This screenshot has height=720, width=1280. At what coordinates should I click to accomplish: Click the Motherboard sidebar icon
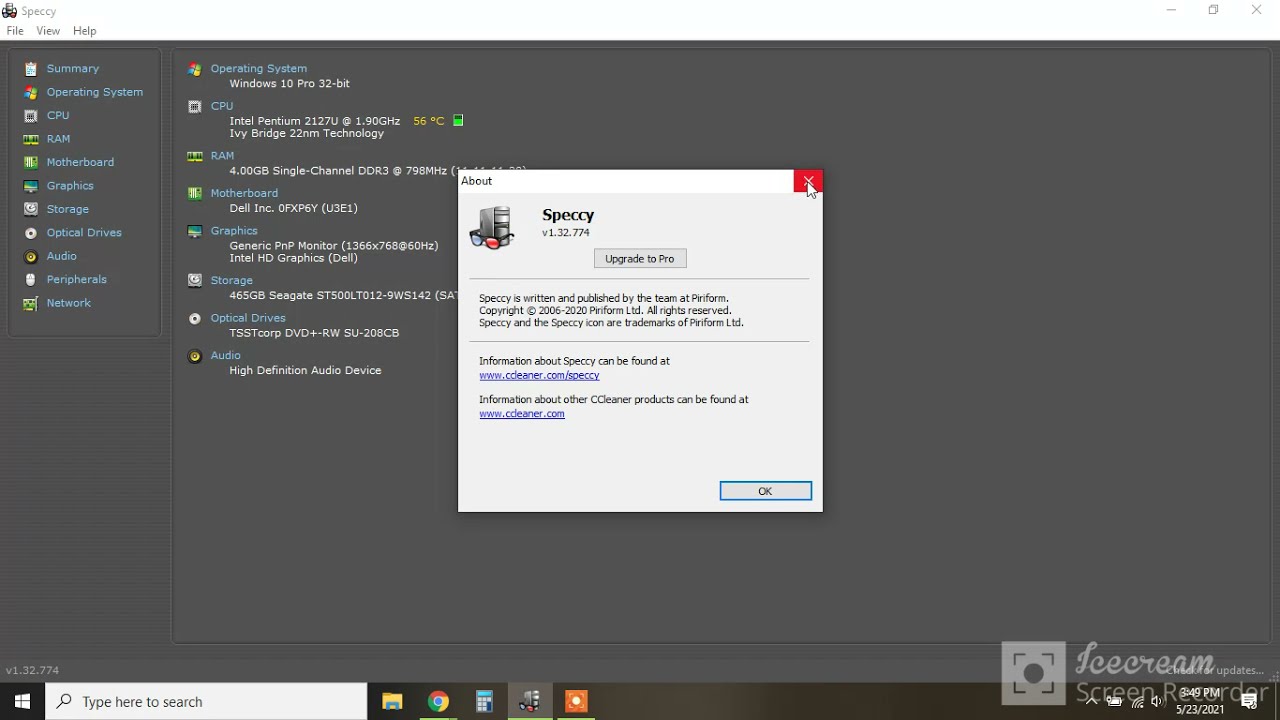point(31,162)
